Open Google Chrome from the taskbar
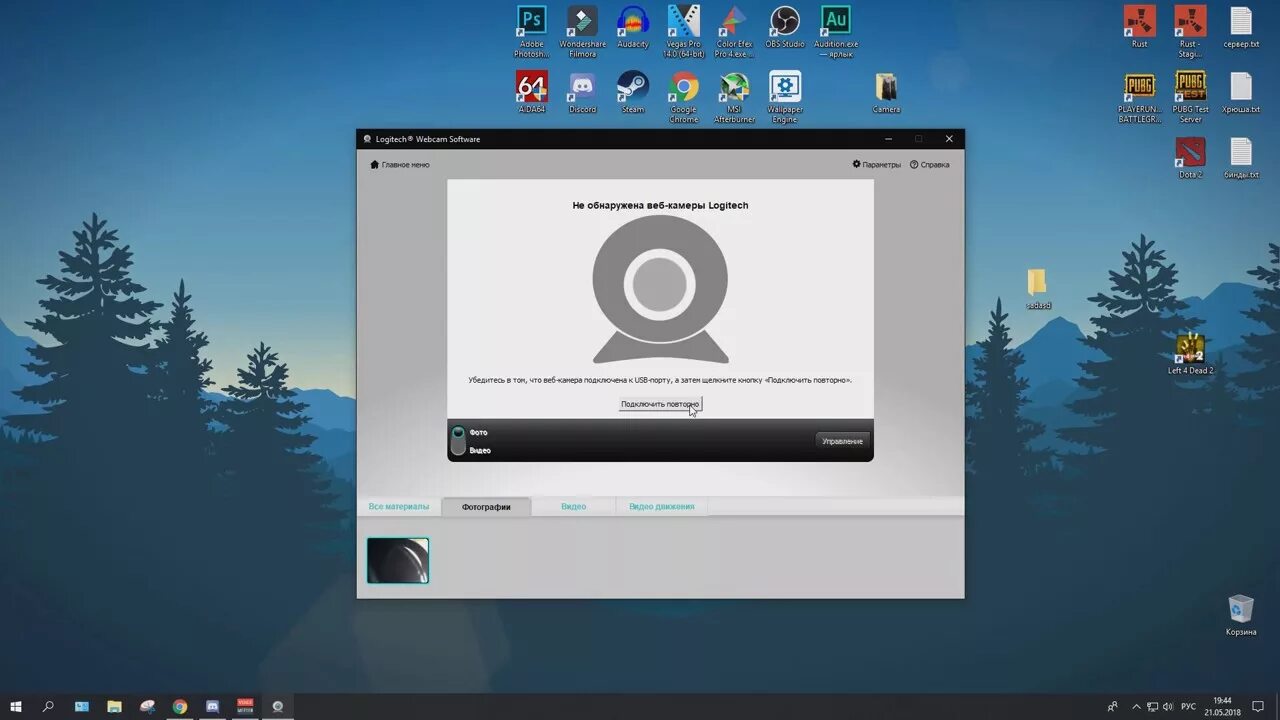Image resolution: width=1280 pixels, height=720 pixels. [180, 707]
